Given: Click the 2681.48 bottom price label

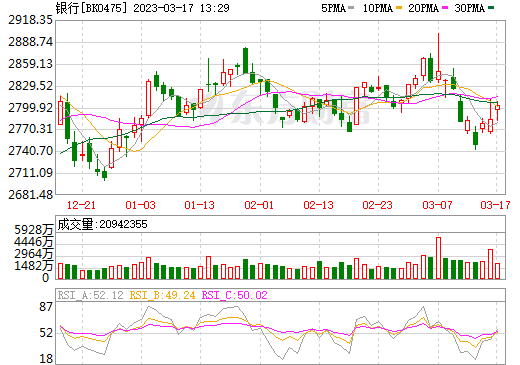Looking at the screenshot, I should [x=30, y=195].
